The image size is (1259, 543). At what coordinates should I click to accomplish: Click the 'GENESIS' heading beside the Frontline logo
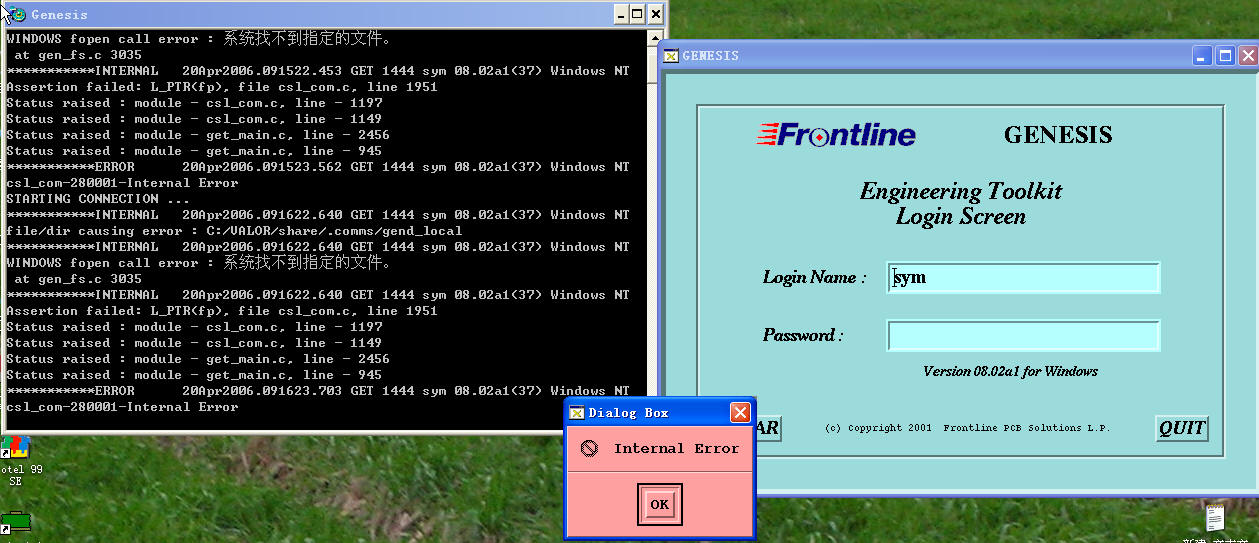pos(1058,135)
